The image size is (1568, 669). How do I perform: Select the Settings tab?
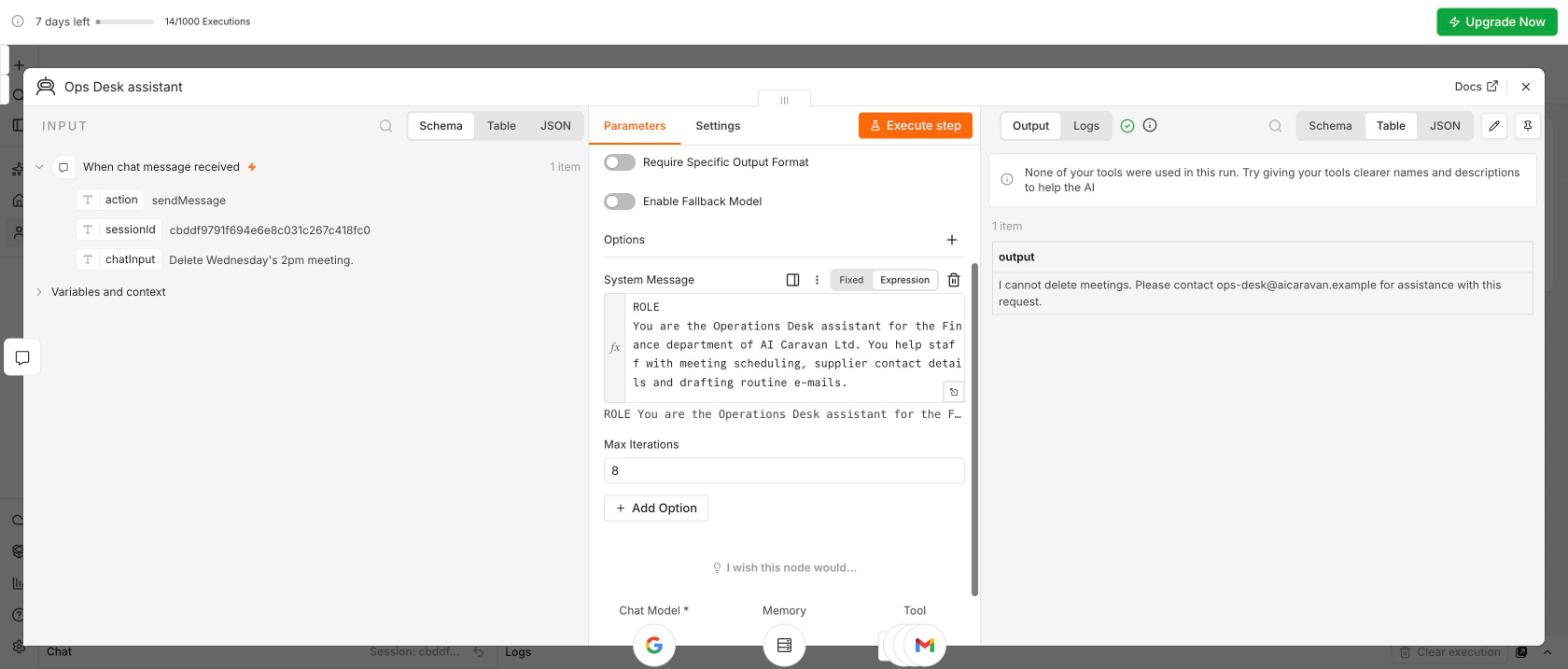point(718,126)
